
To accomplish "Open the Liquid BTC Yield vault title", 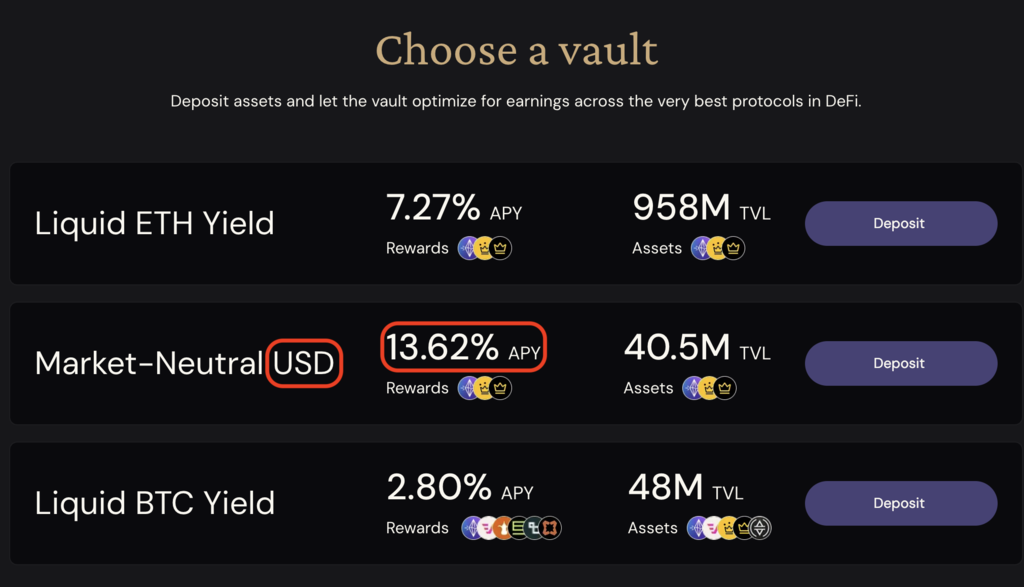I will click(x=154, y=503).
